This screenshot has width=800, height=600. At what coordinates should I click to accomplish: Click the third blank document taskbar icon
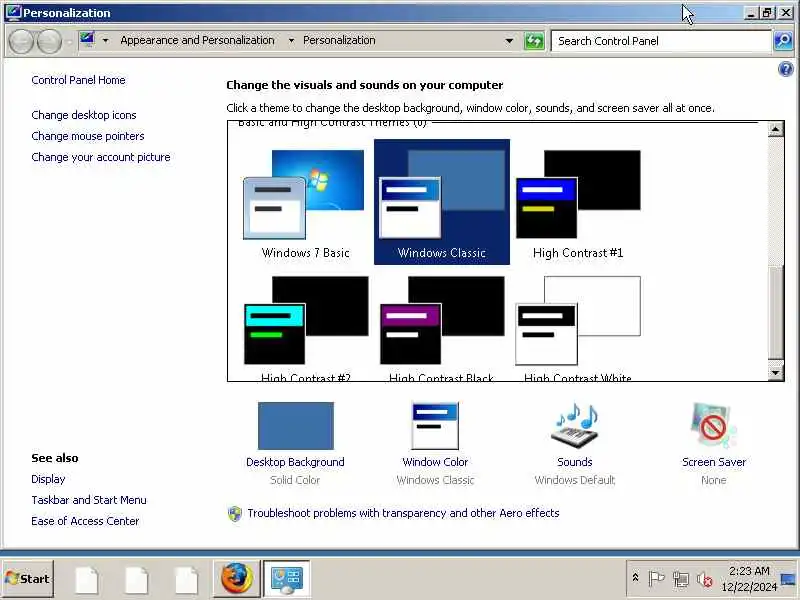(186, 580)
